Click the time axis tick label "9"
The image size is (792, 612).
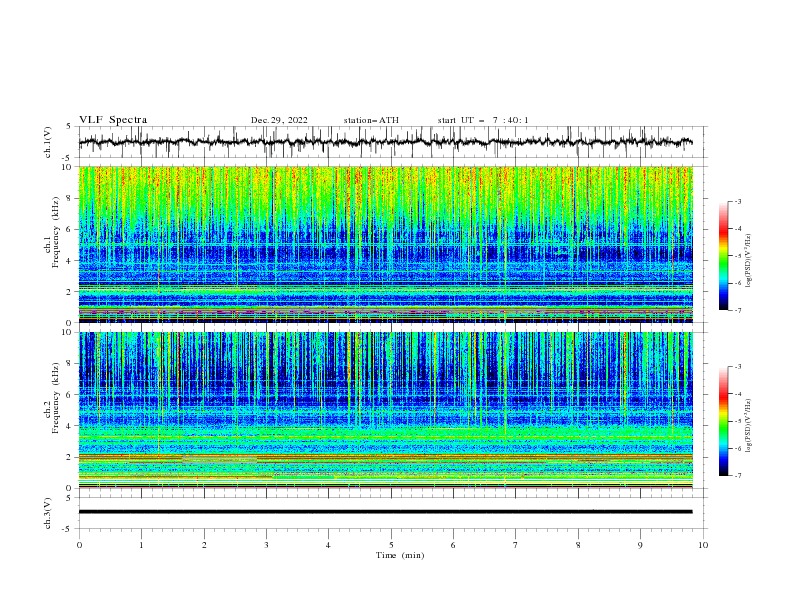[640, 545]
